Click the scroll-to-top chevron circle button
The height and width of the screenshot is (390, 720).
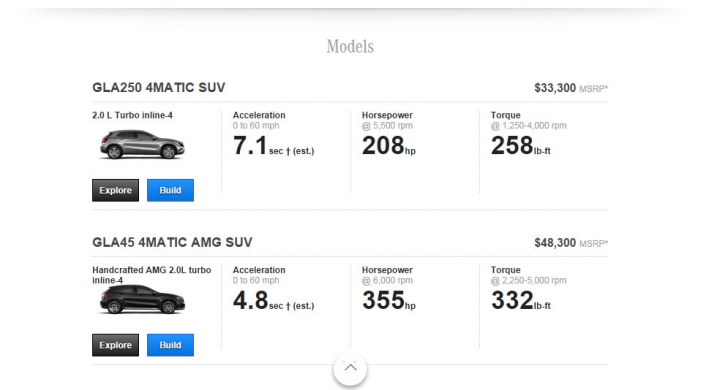pyautogui.click(x=350, y=368)
